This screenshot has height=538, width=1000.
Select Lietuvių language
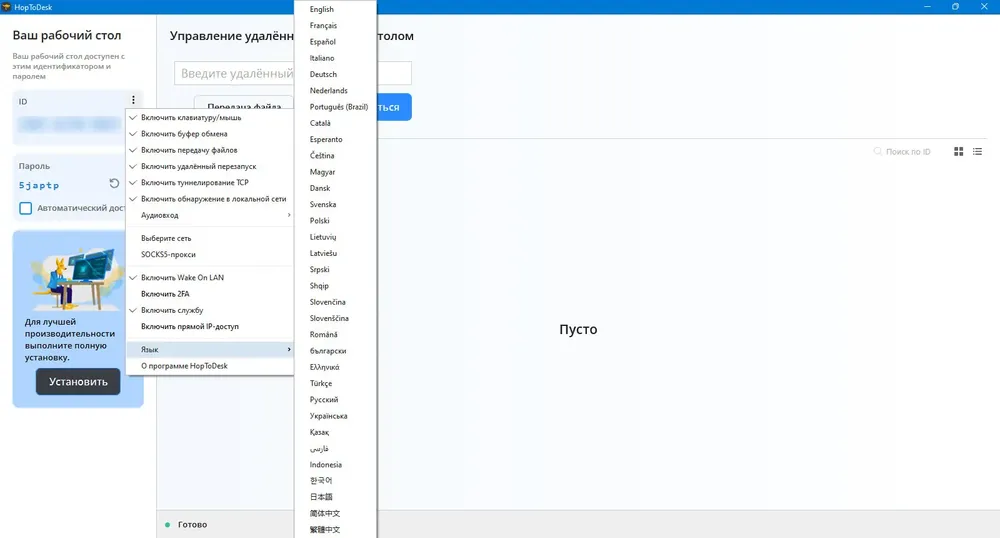[x=335, y=236]
